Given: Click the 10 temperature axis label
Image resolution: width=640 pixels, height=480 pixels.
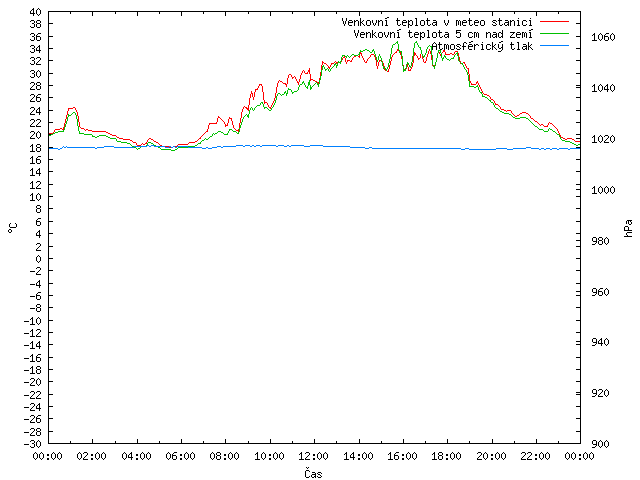Looking at the screenshot, I should (x=36, y=197).
